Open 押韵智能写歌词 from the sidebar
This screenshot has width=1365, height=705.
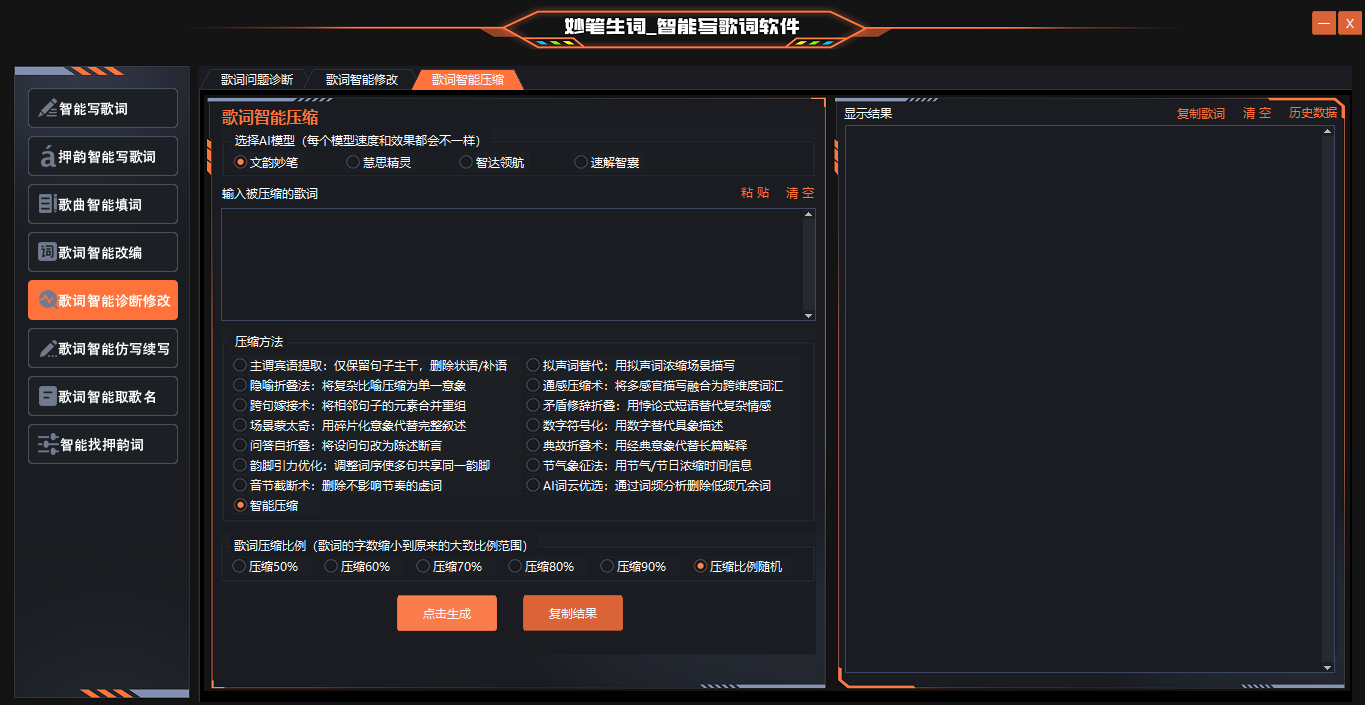[x=103, y=156]
